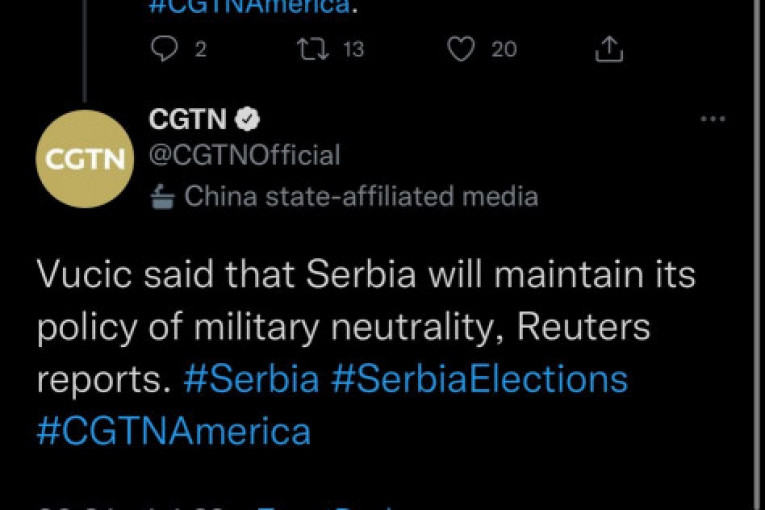Open the #Serbia hashtag
765x510 pixels.
[252, 380]
